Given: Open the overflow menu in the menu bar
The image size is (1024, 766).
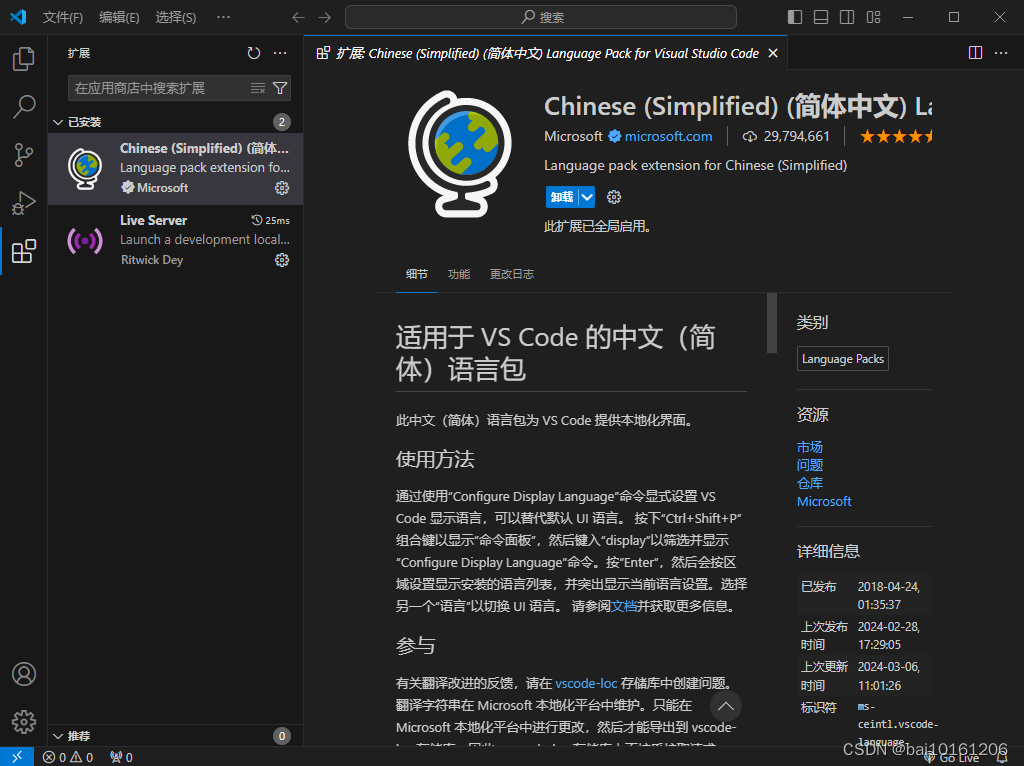Looking at the screenshot, I should pyautogui.click(x=223, y=17).
